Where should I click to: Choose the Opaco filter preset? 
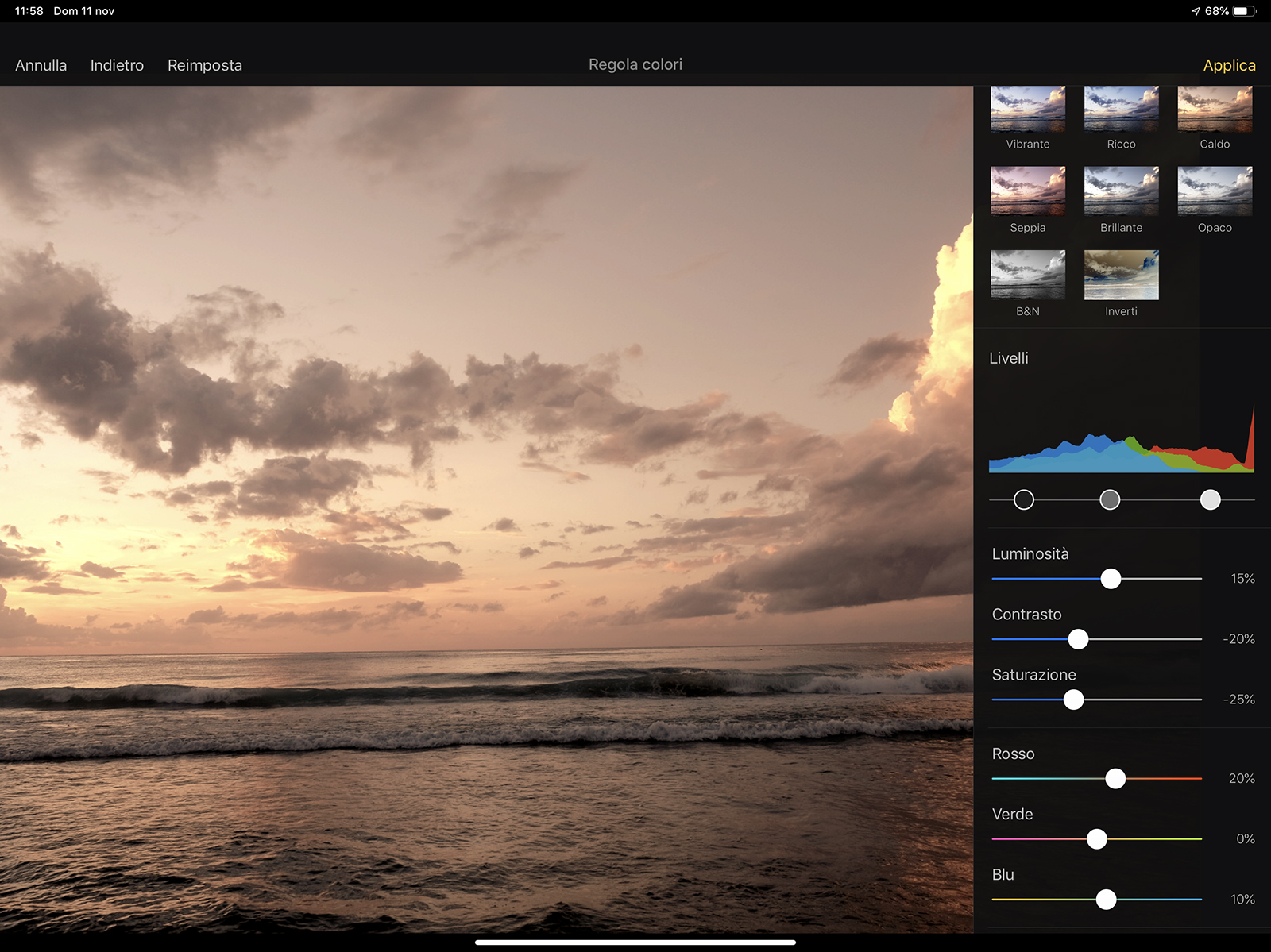coord(1215,191)
